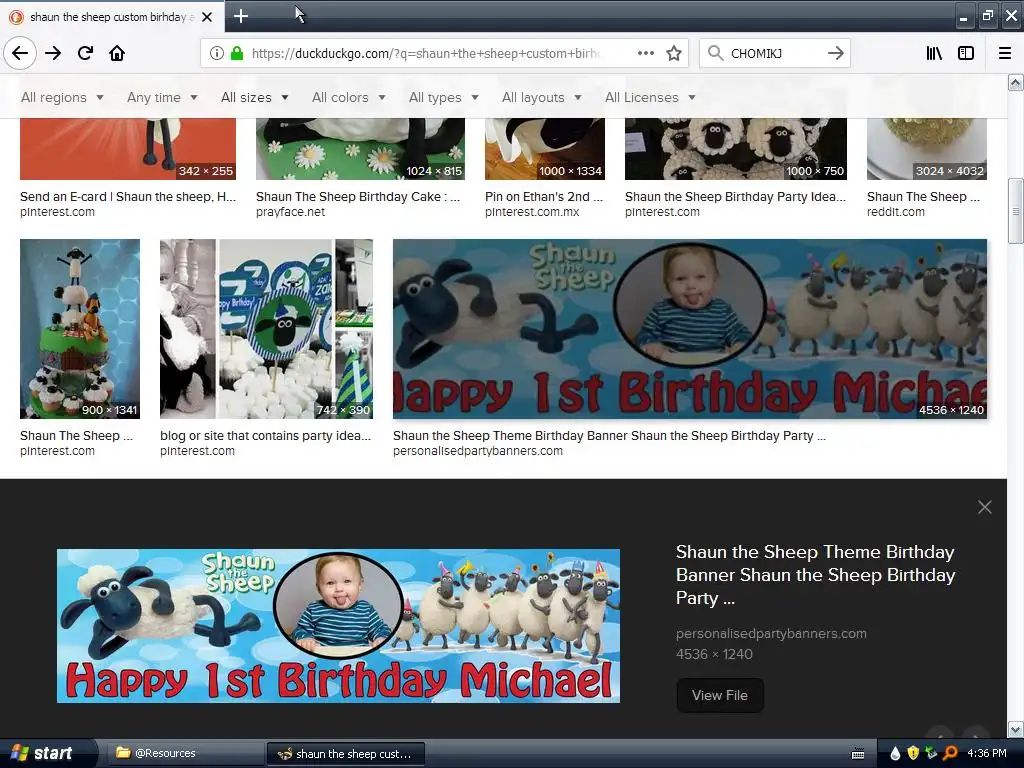Click the green arrow download tray icon
Screen dimensions: 1024x768
tap(931, 754)
